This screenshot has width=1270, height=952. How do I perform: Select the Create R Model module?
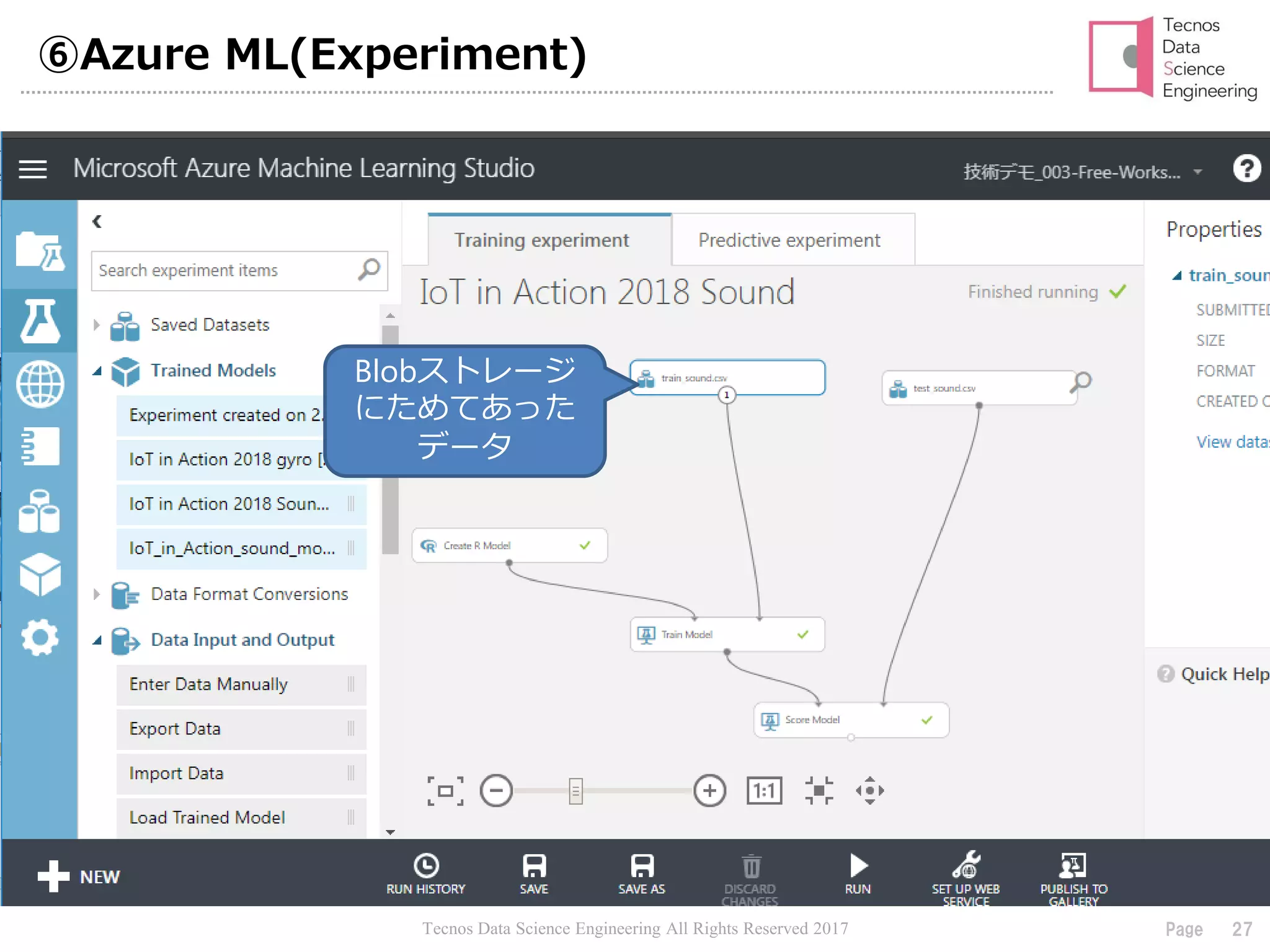[x=509, y=545]
